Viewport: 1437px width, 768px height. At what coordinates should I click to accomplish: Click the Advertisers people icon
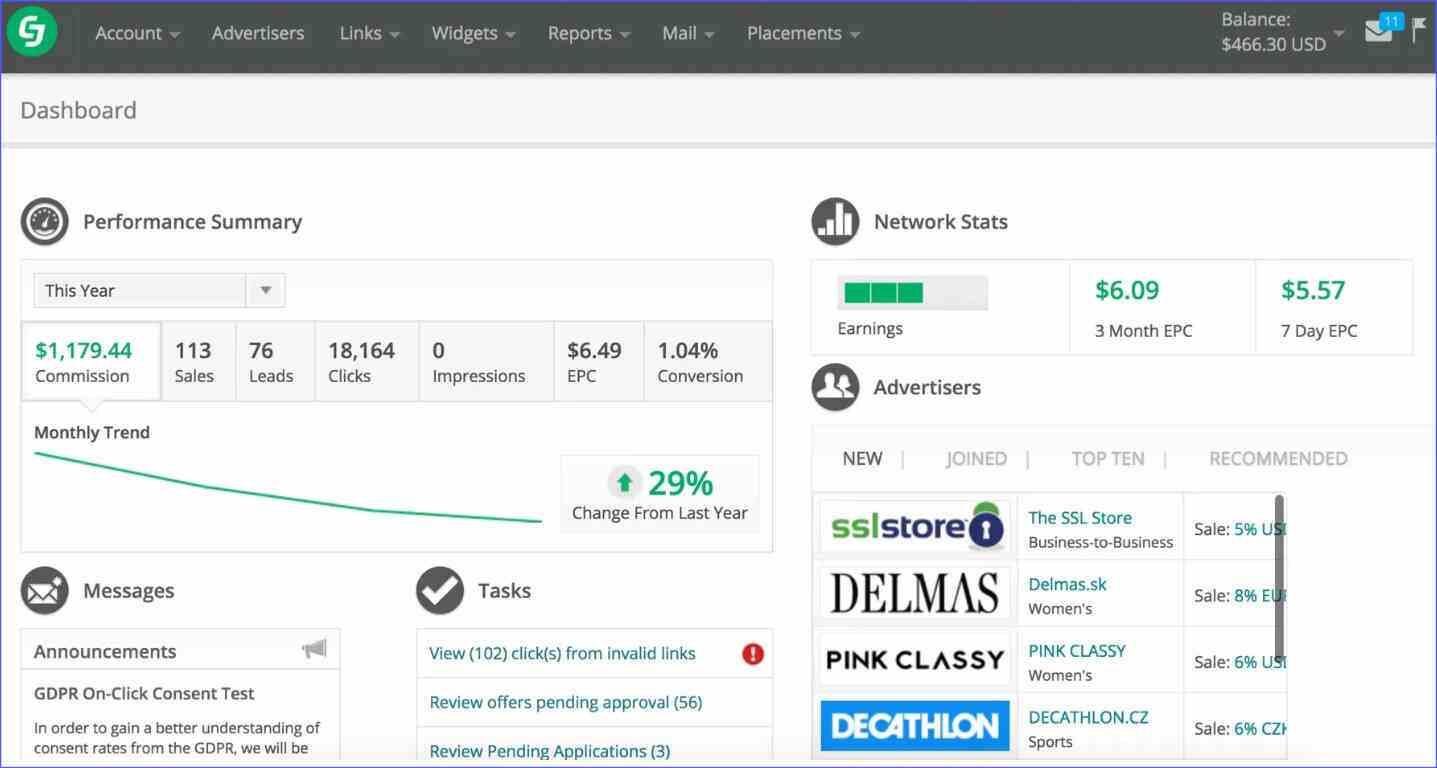pyautogui.click(x=835, y=387)
